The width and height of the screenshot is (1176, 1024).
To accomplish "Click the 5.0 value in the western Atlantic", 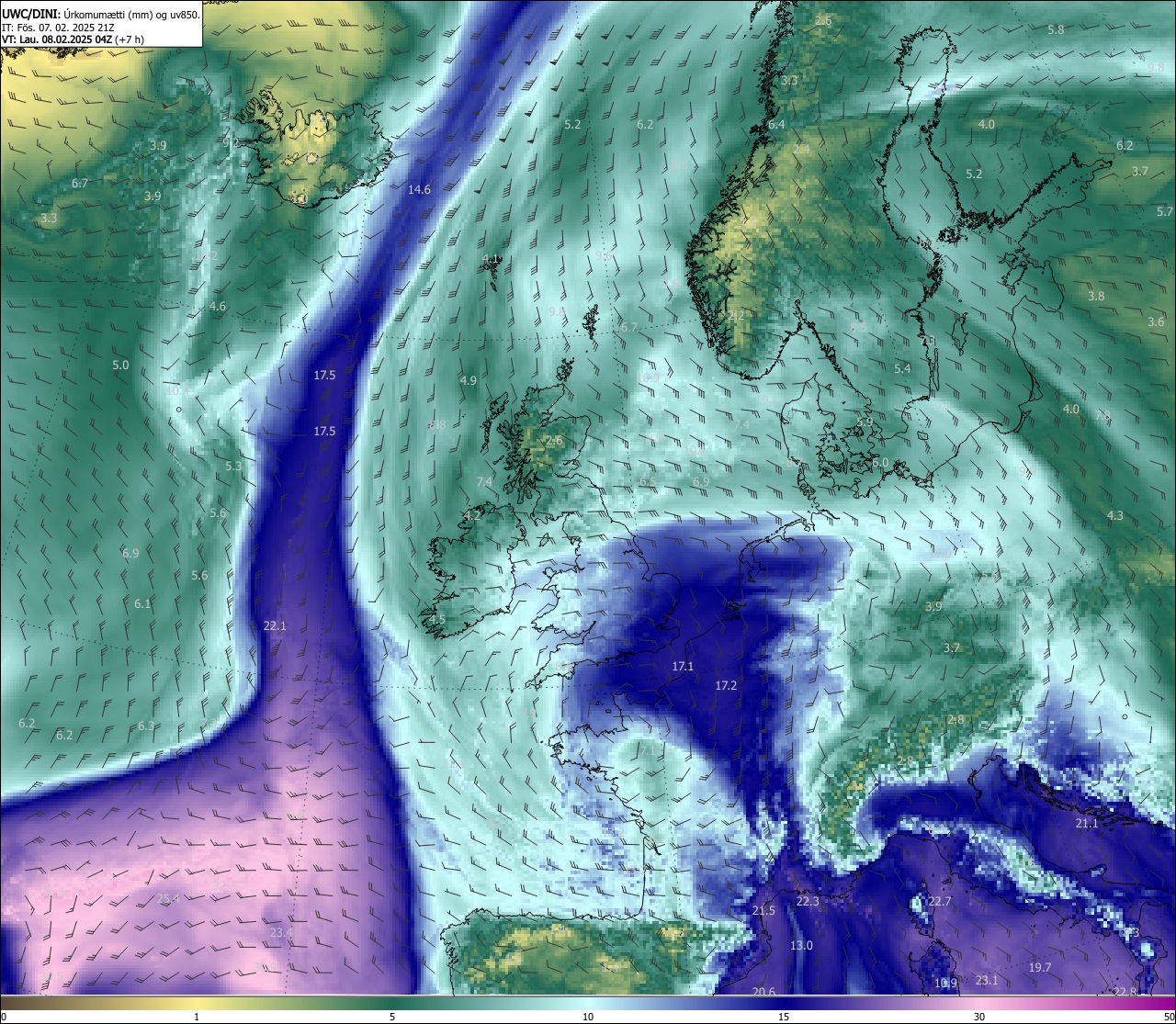I will click(120, 366).
